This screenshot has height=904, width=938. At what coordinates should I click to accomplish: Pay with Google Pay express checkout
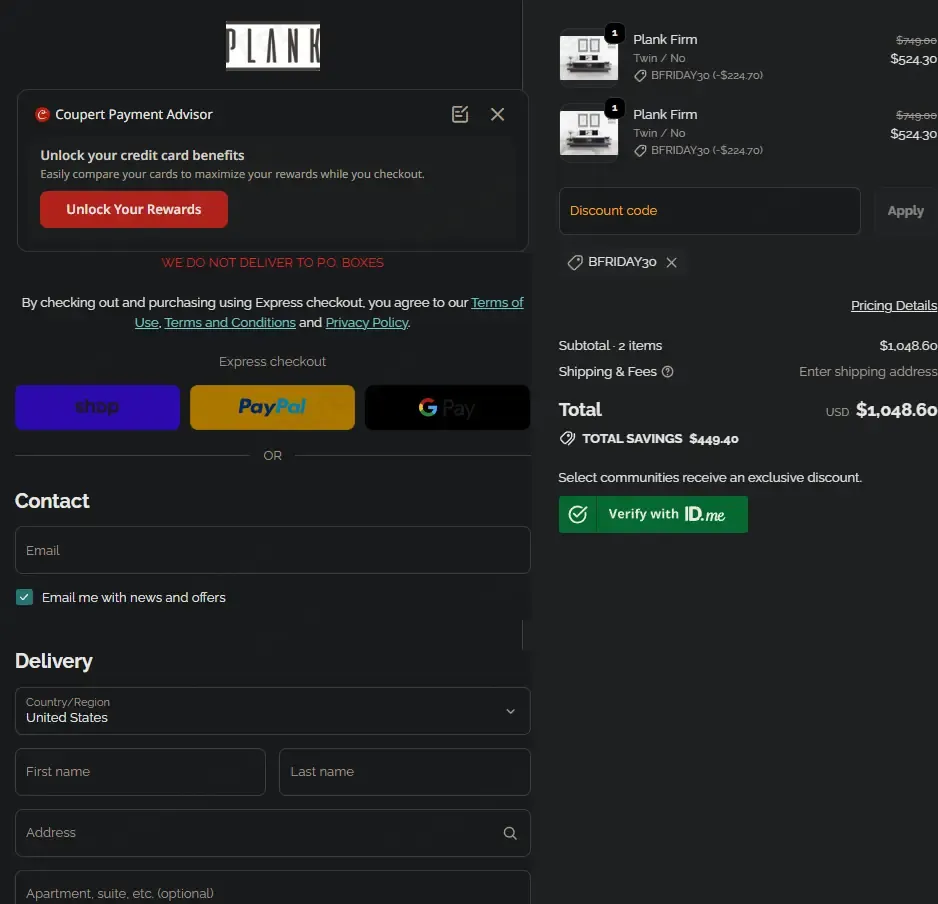click(447, 407)
